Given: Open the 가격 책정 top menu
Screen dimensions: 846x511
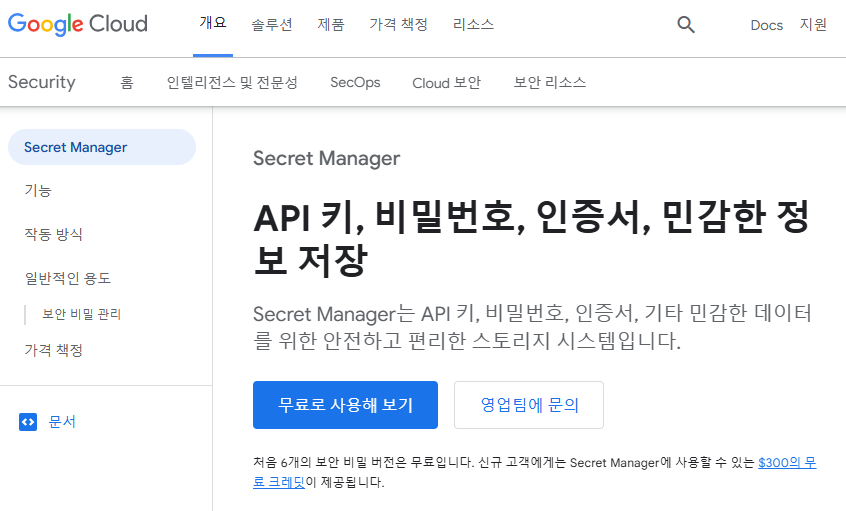Looking at the screenshot, I should coord(398,24).
